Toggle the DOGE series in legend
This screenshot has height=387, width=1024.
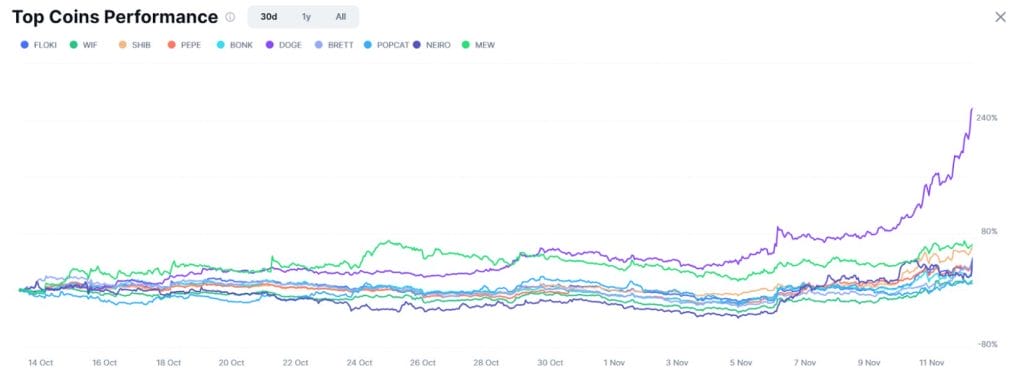point(283,45)
